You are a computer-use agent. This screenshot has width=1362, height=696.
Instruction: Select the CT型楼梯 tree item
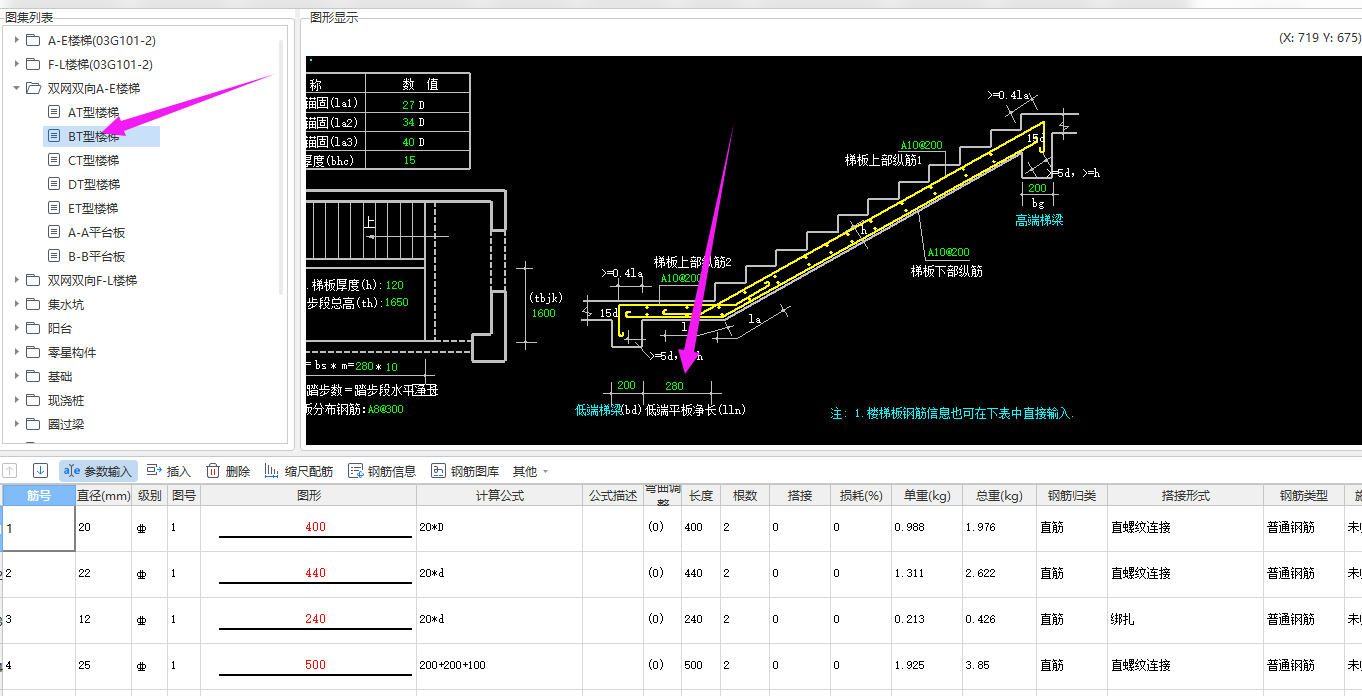94,160
